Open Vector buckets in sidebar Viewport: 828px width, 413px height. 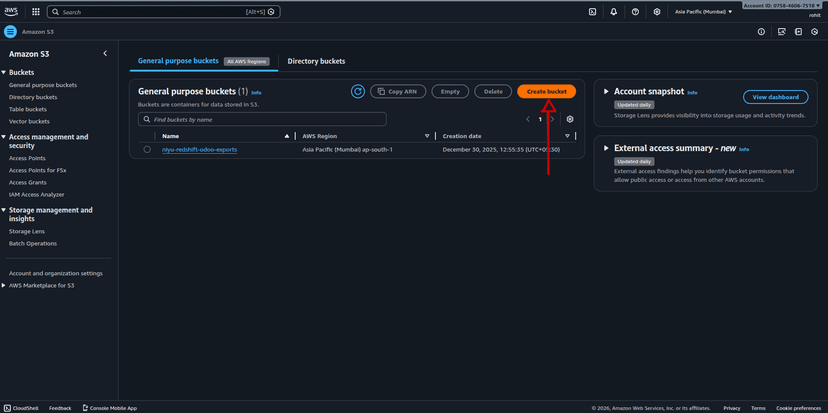[x=29, y=121]
